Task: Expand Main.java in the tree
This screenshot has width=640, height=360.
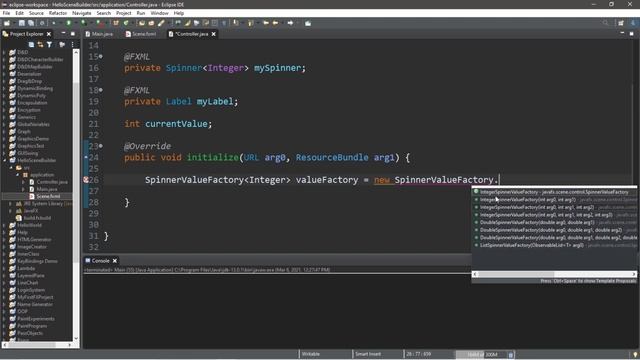Action: [x=24, y=189]
